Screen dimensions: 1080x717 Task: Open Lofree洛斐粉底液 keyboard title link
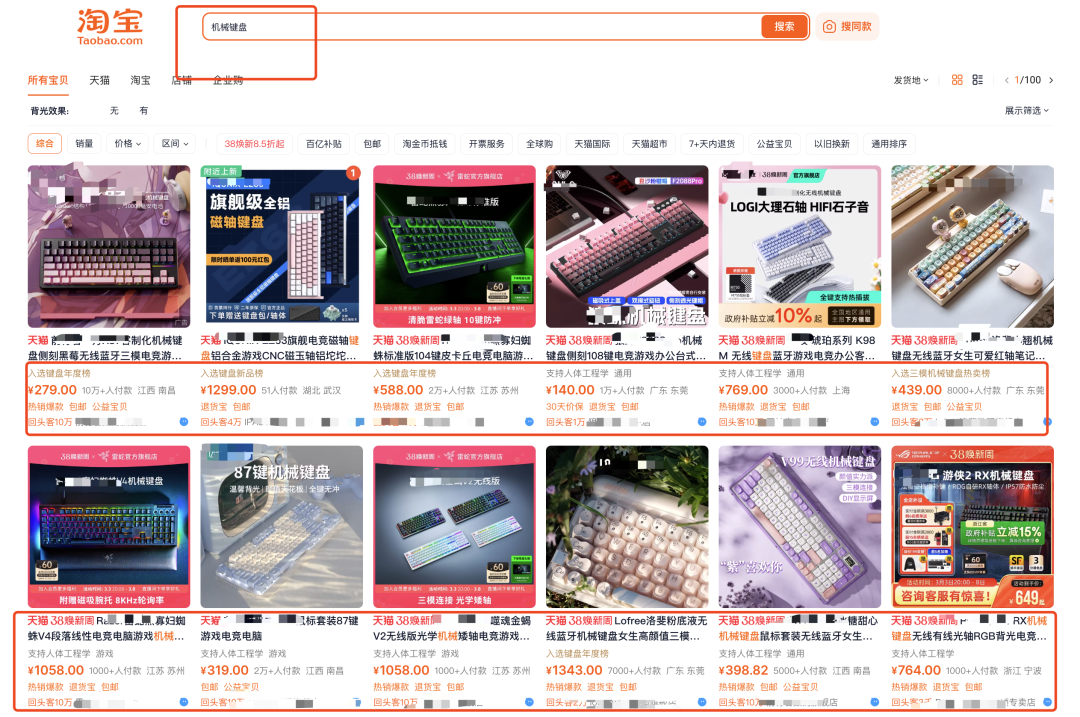[626, 628]
